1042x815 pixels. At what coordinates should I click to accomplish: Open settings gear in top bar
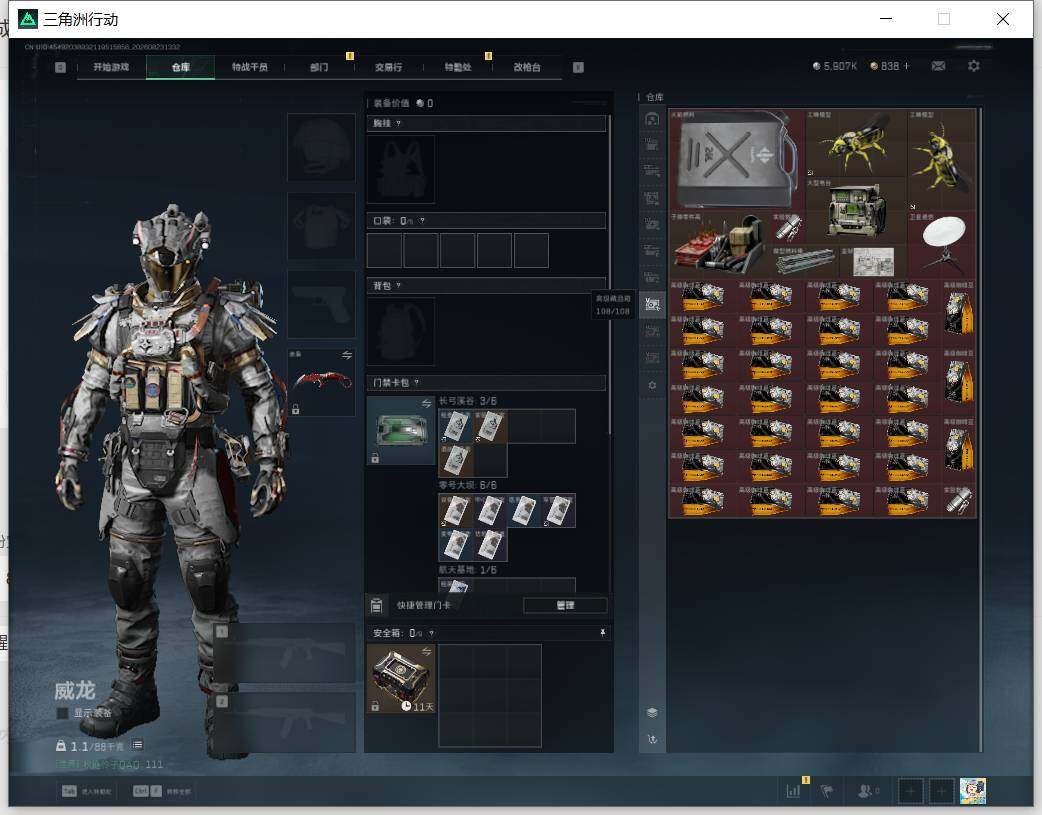pos(974,66)
